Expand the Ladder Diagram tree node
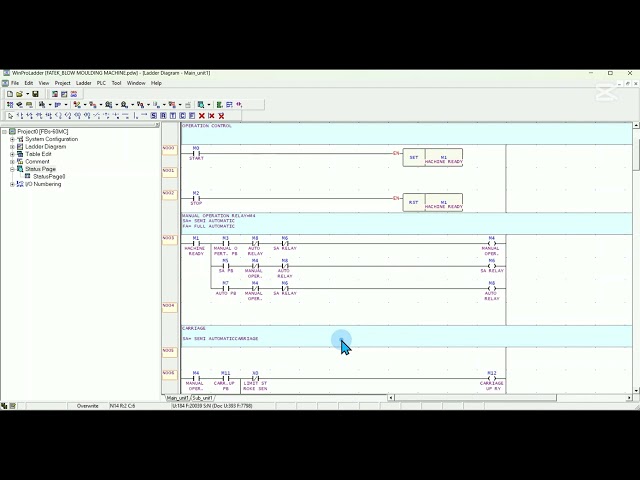Viewport: 640px width, 480px height. pyautogui.click(x=12, y=147)
